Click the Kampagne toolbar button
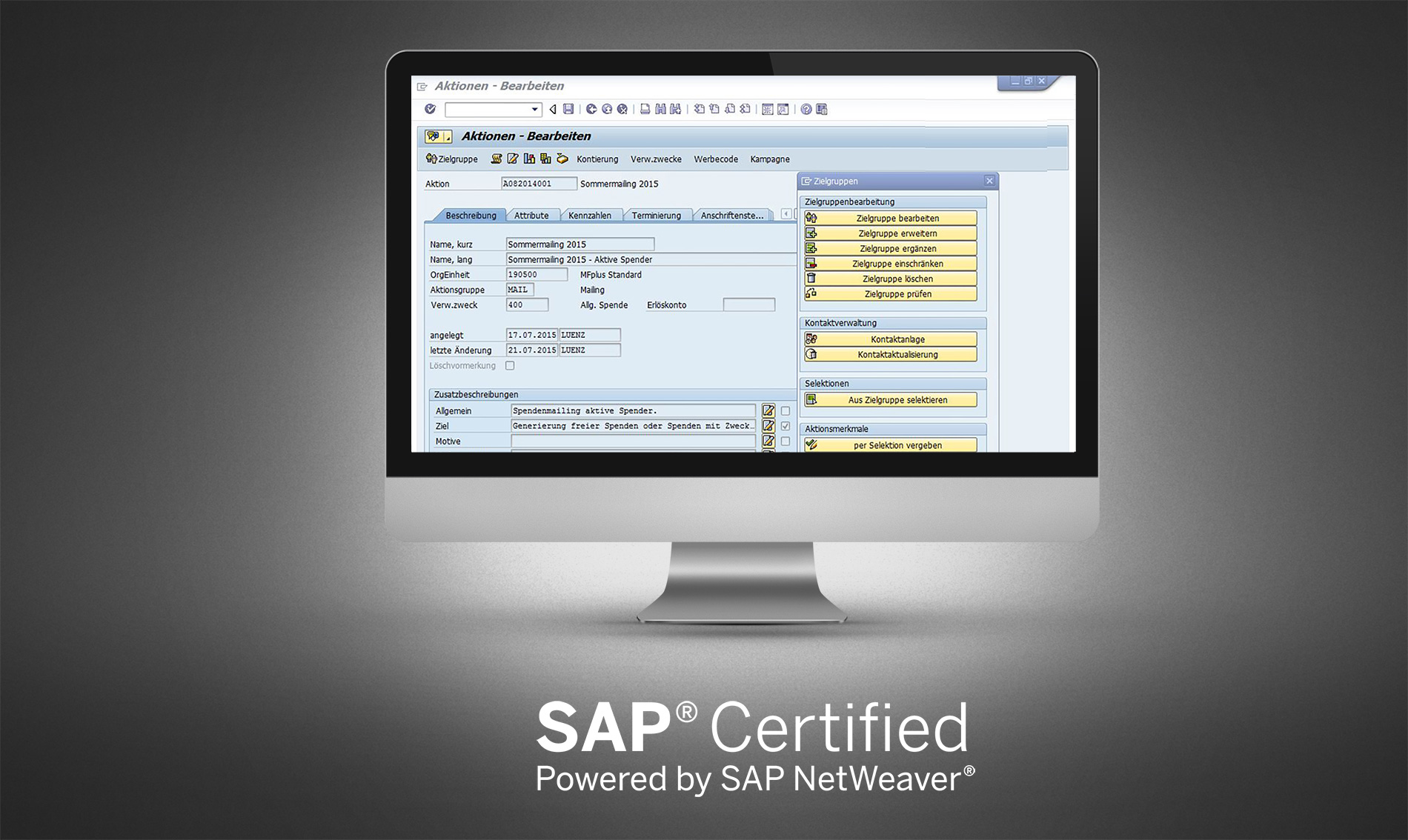Viewport: 1408px width, 840px height. pyautogui.click(x=770, y=159)
